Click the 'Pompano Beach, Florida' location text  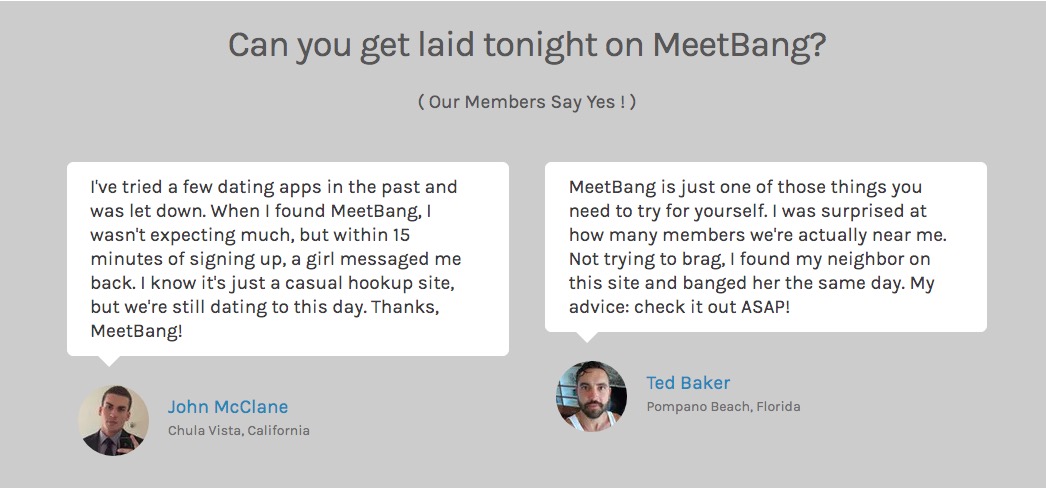(723, 407)
